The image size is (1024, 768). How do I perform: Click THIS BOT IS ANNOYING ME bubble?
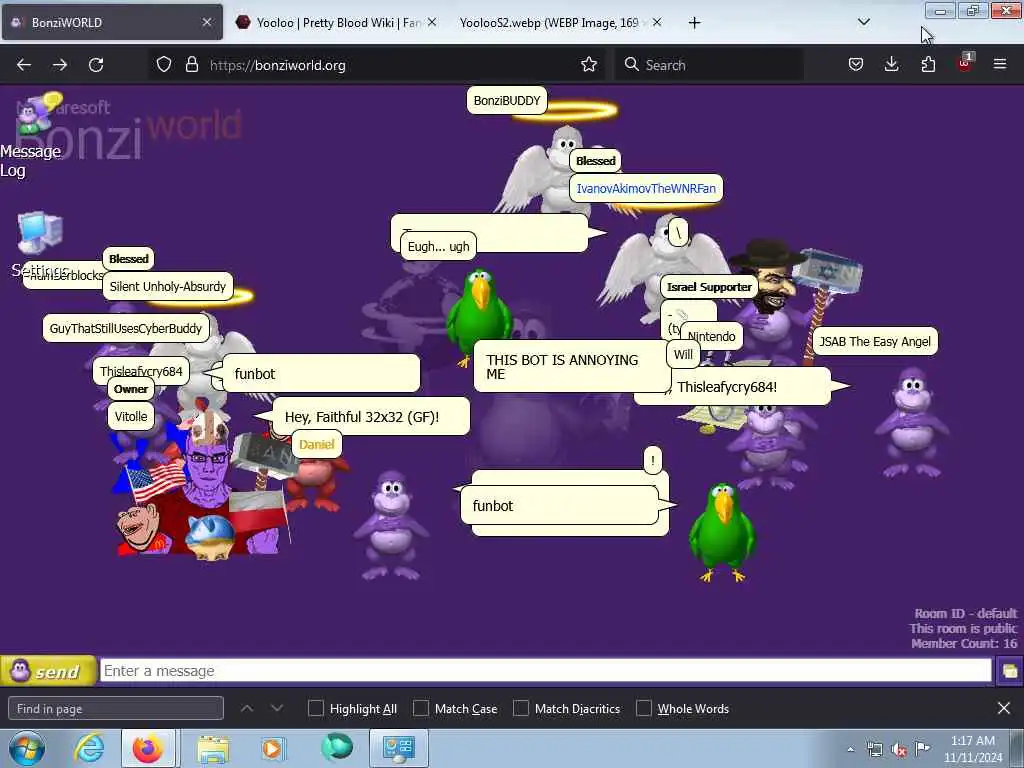(x=572, y=366)
